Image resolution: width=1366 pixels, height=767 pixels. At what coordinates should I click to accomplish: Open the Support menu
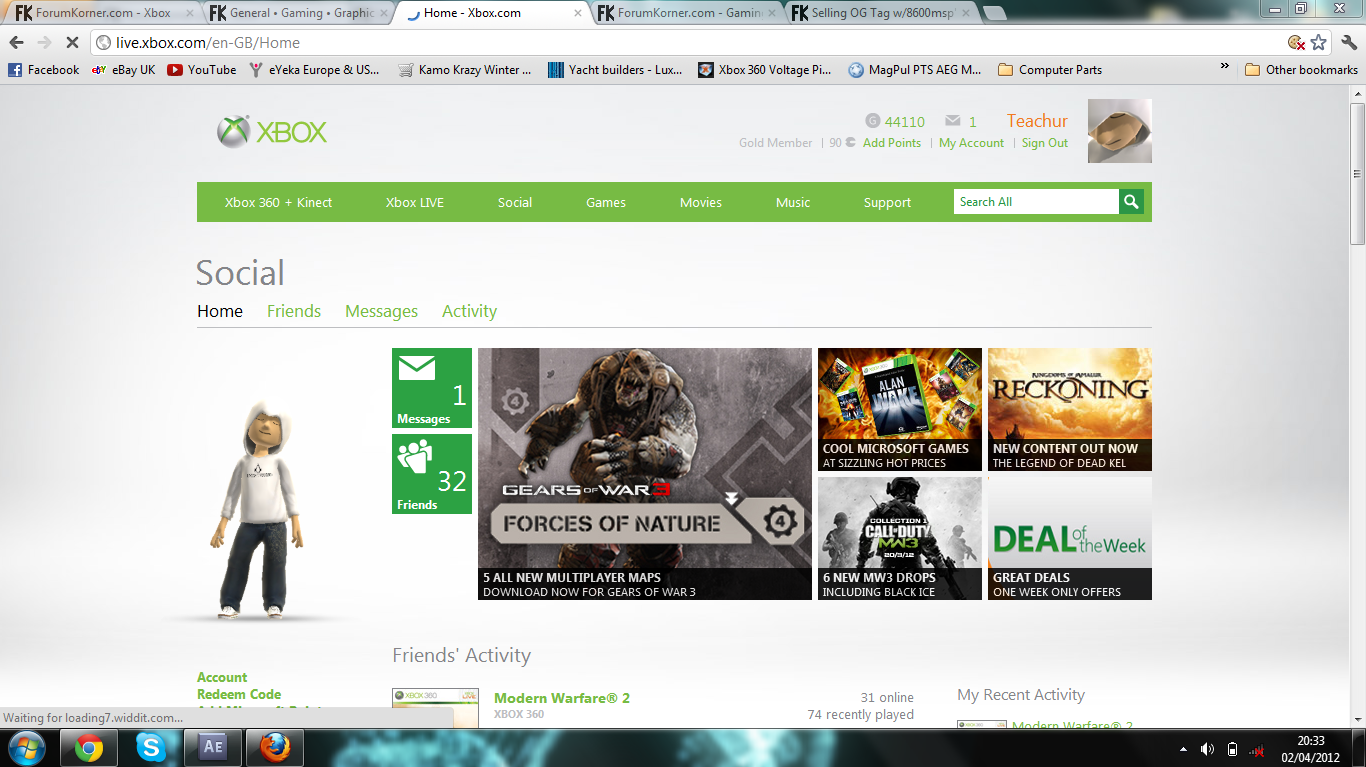tap(888, 202)
